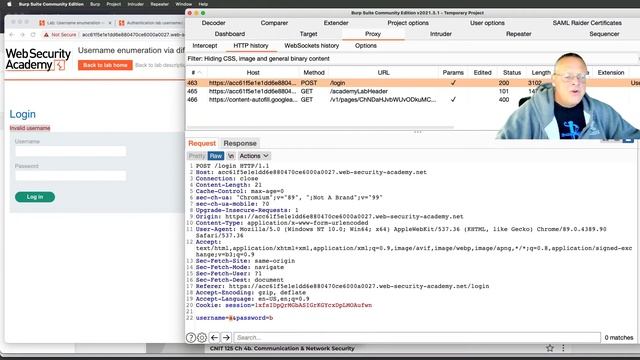Click the history filter bar

[412, 59]
